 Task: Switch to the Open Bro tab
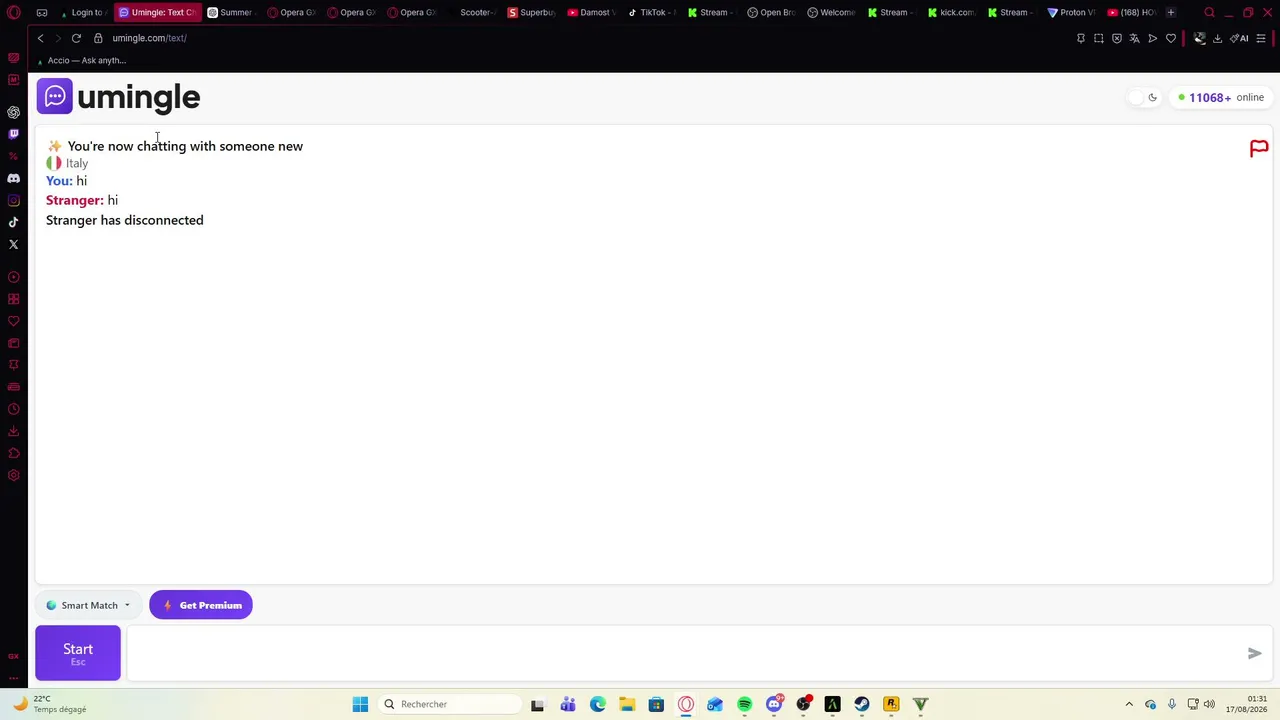pos(772,12)
